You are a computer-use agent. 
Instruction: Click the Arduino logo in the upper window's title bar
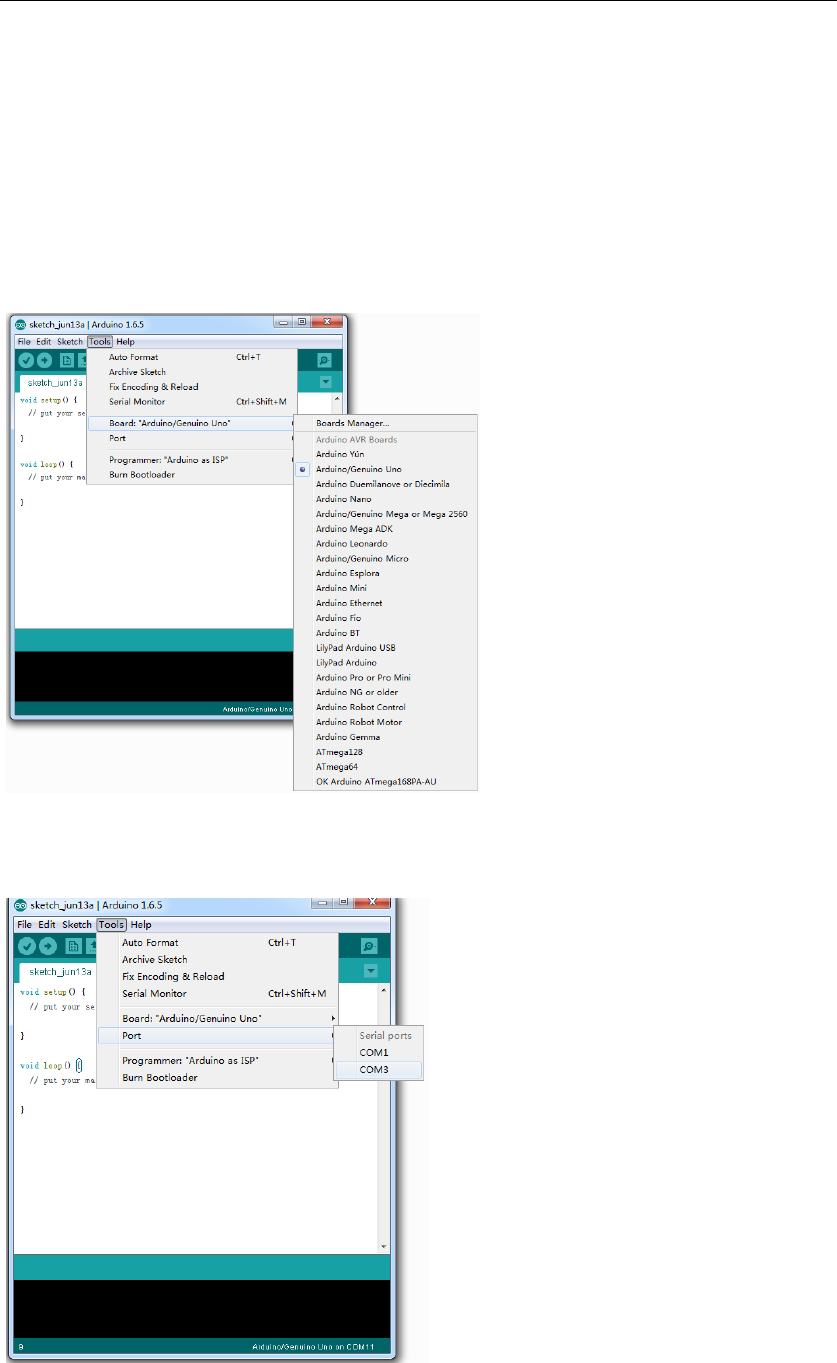[x=20, y=325]
